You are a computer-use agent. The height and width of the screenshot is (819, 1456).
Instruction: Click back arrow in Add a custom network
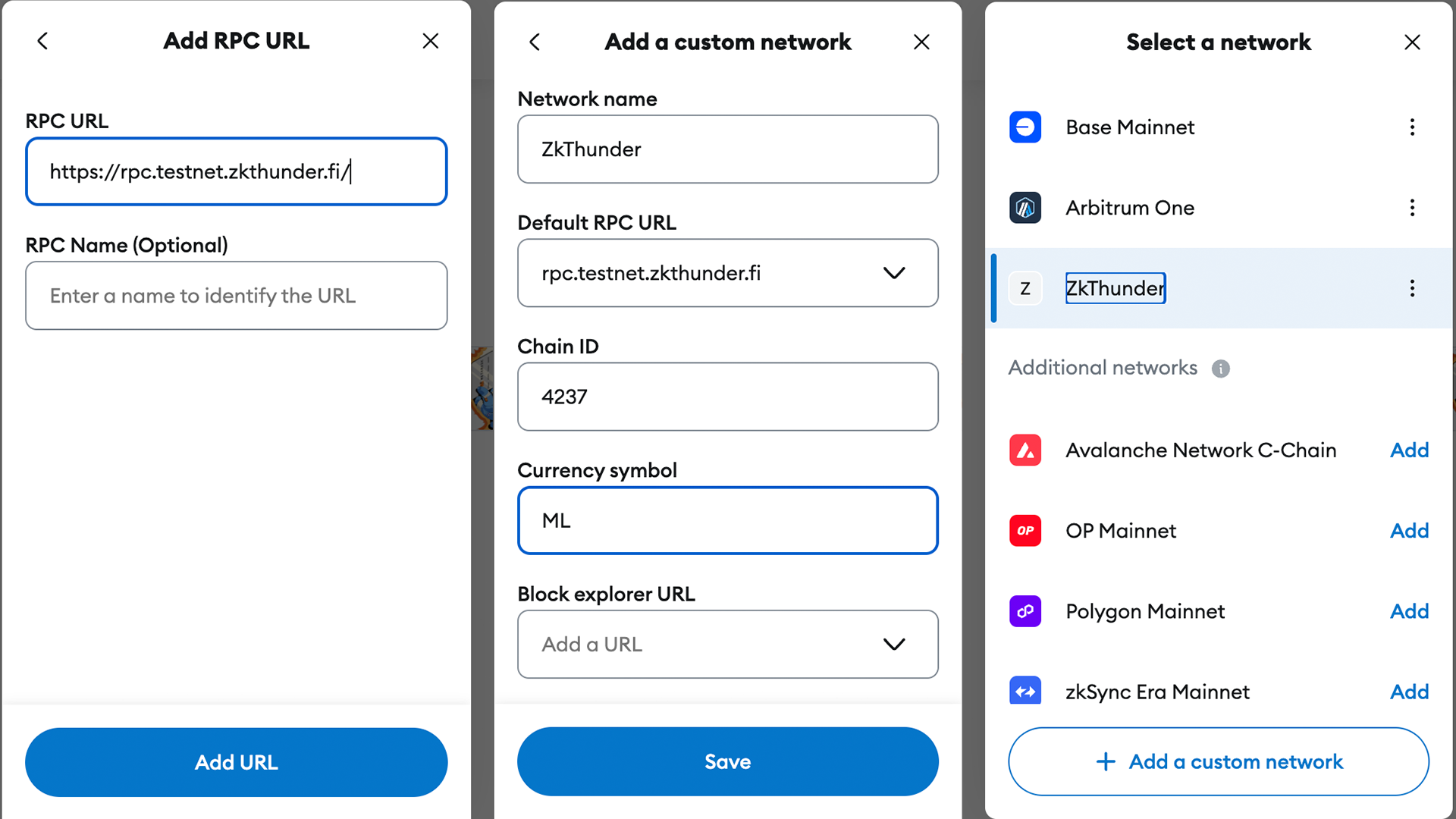click(535, 42)
